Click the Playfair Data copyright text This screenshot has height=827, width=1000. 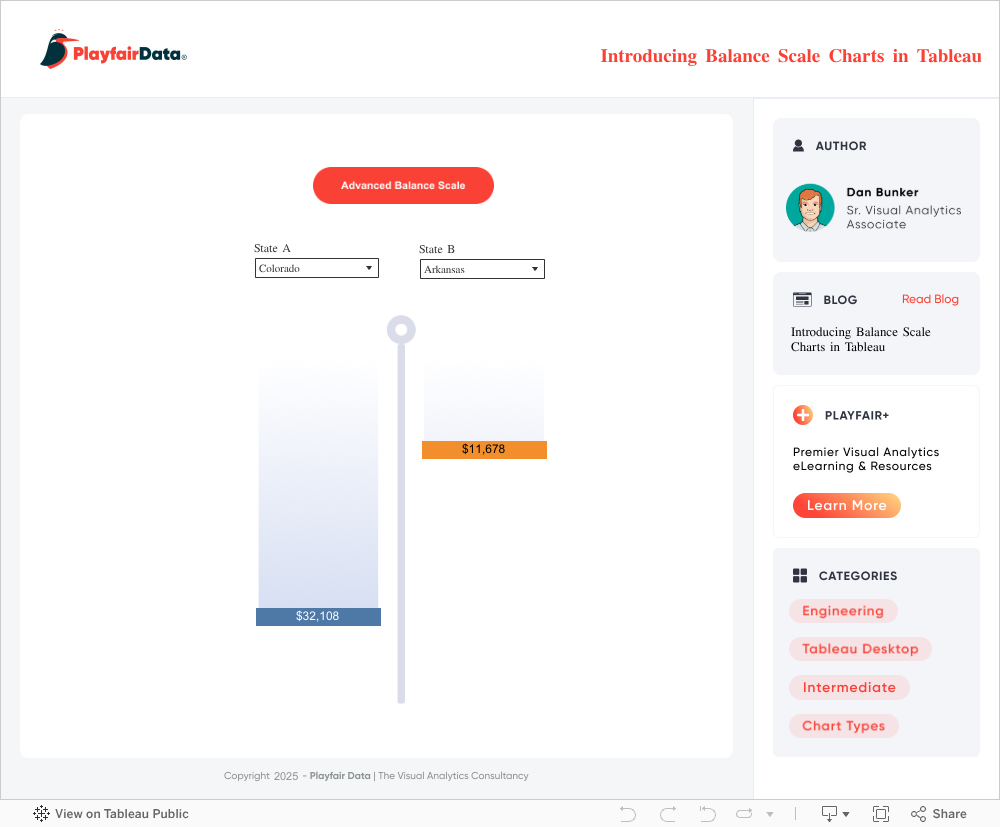click(x=376, y=775)
